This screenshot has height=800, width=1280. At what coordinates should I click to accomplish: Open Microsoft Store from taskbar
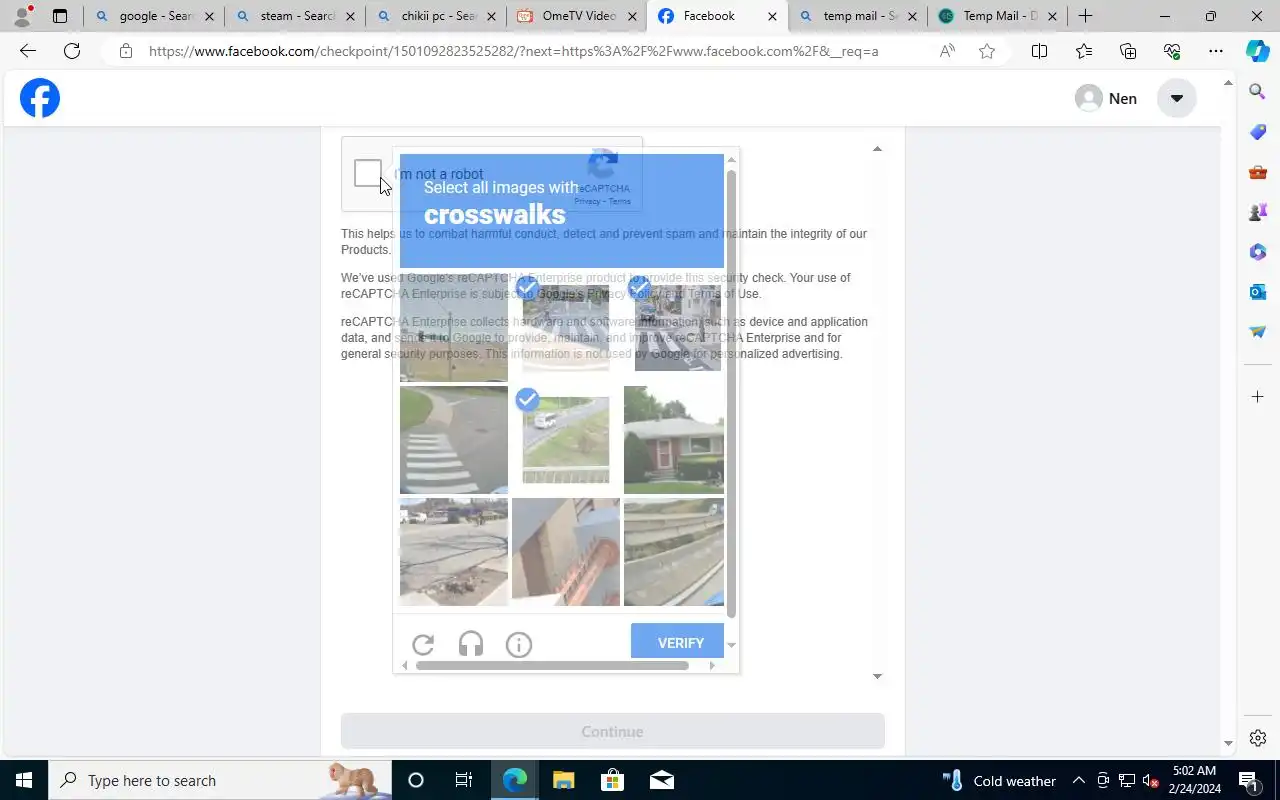point(612,780)
